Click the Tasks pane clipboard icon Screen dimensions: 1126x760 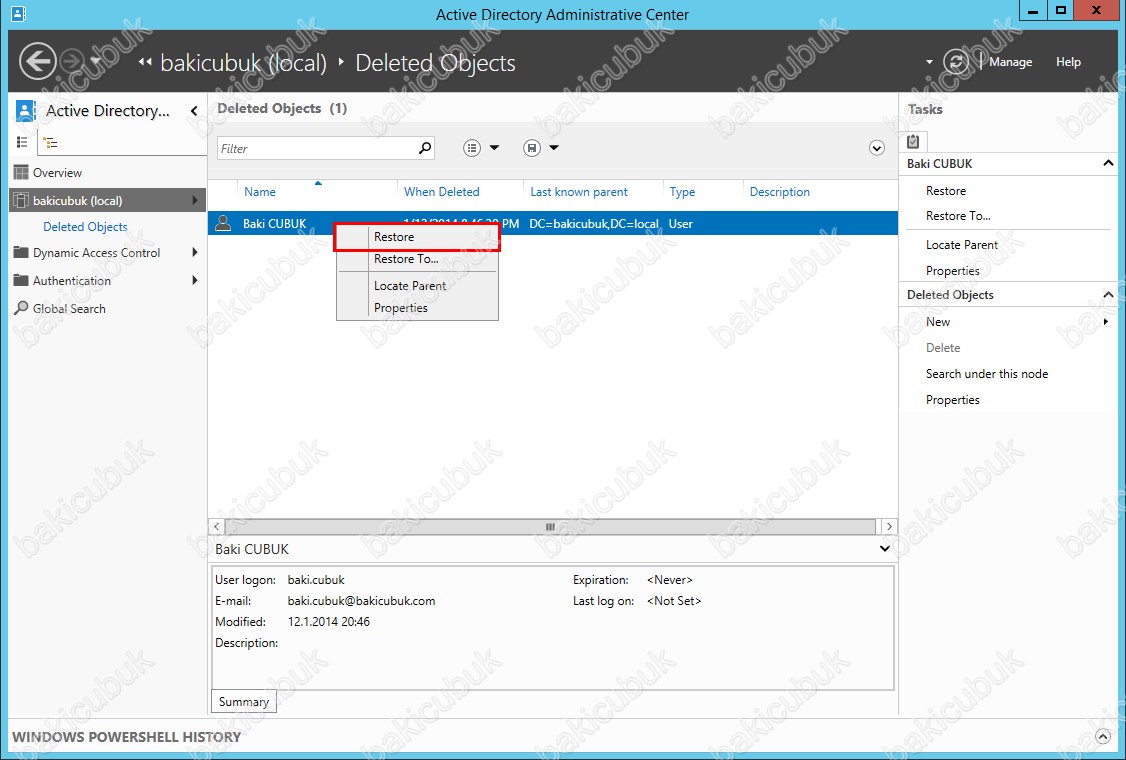913,141
